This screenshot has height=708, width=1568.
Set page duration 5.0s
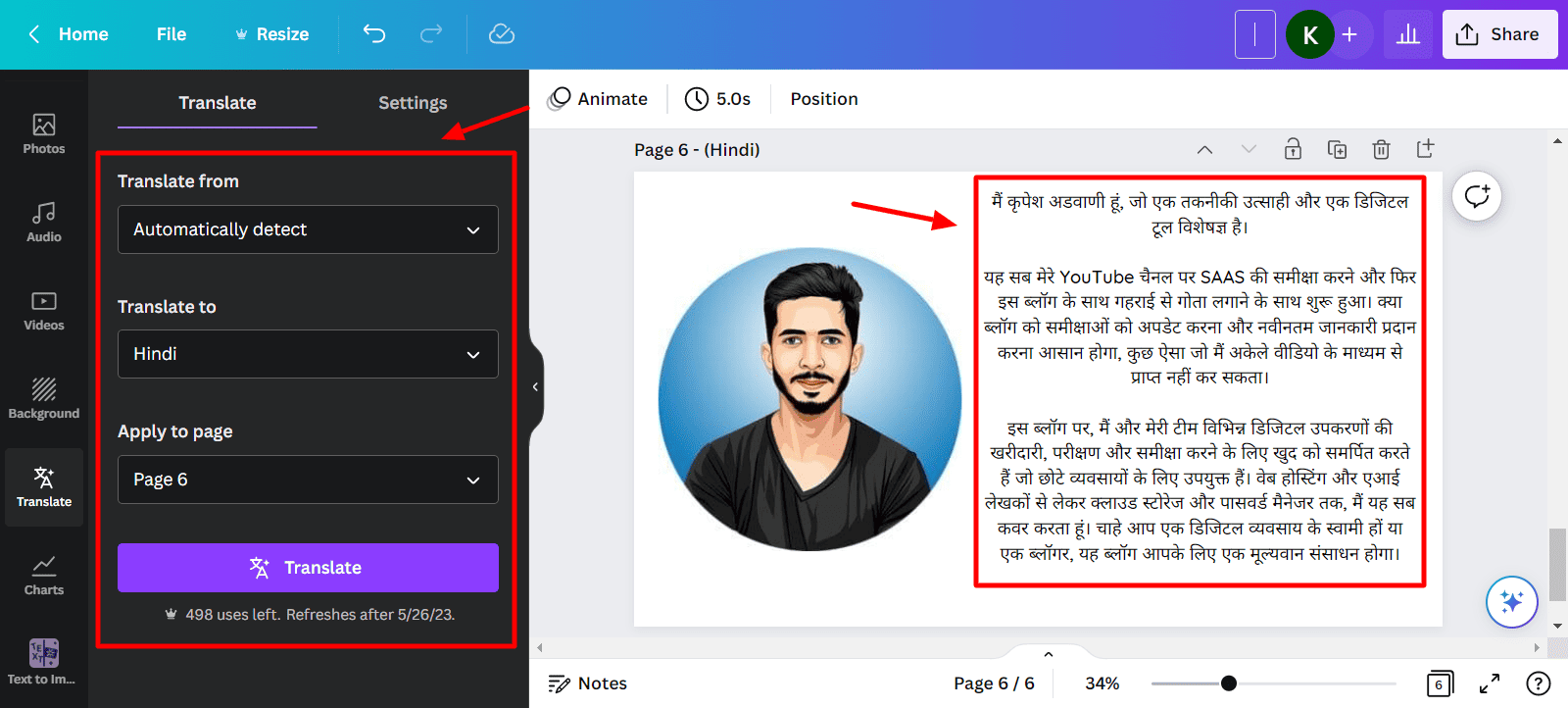tap(717, 99)
